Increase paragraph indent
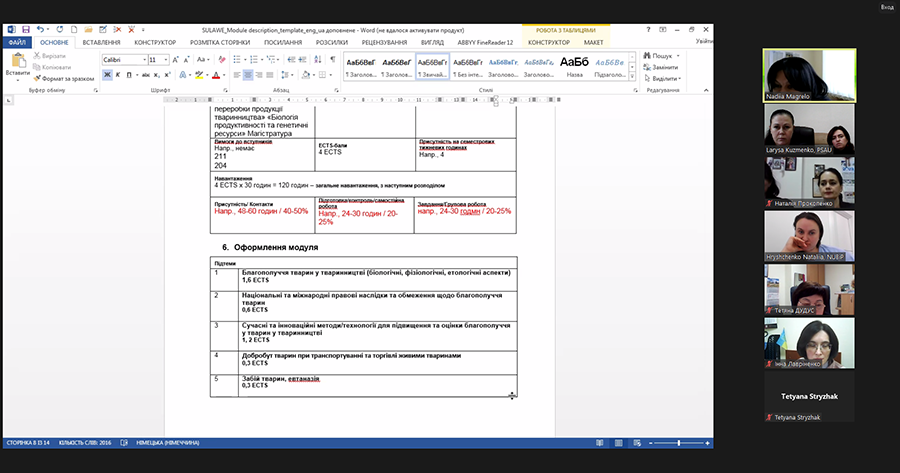The image size is (900, 473). pos(302,60)
